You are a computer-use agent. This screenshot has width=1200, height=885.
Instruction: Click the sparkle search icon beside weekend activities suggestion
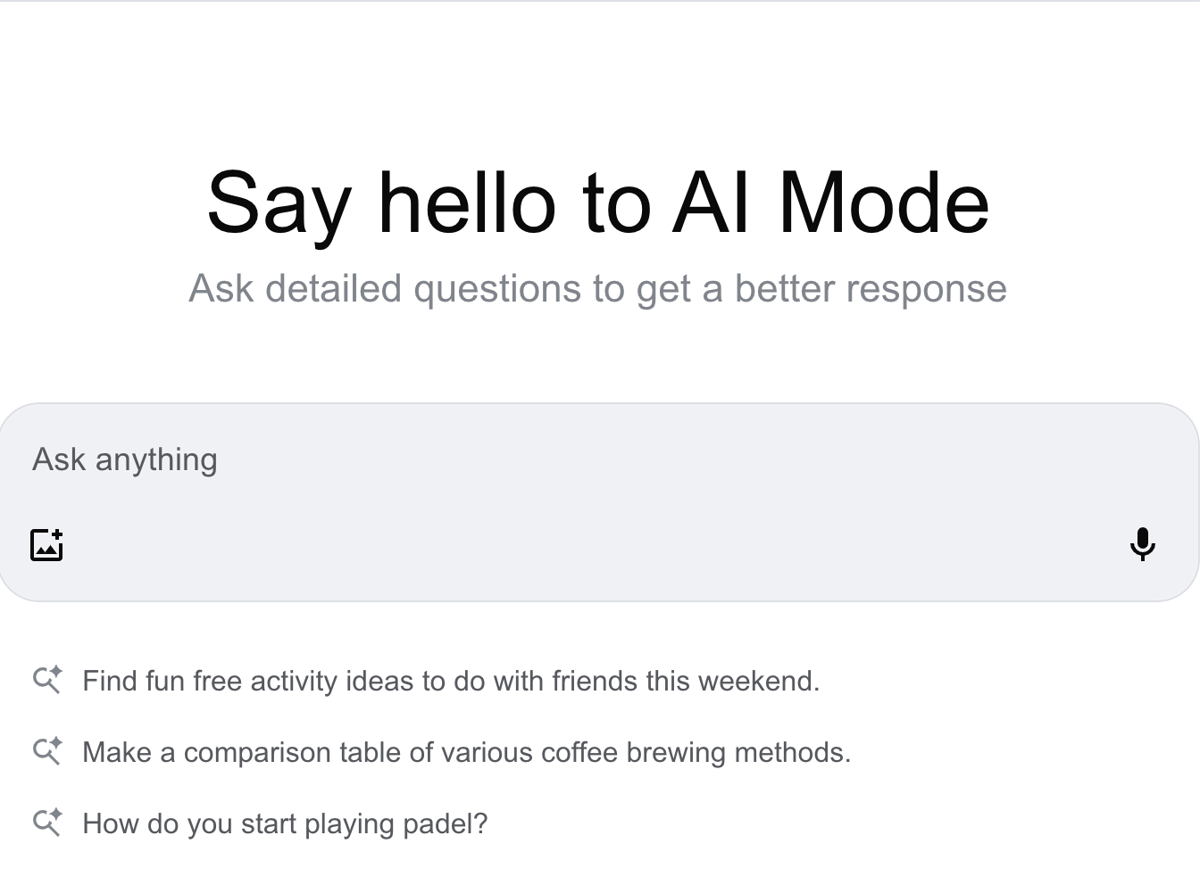point(48,681)
